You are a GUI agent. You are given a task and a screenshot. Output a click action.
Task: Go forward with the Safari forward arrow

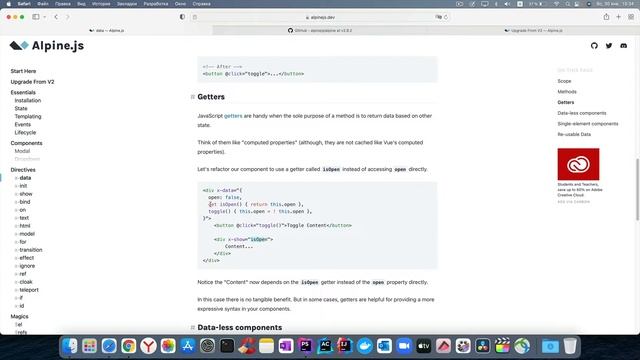point(67,17)
